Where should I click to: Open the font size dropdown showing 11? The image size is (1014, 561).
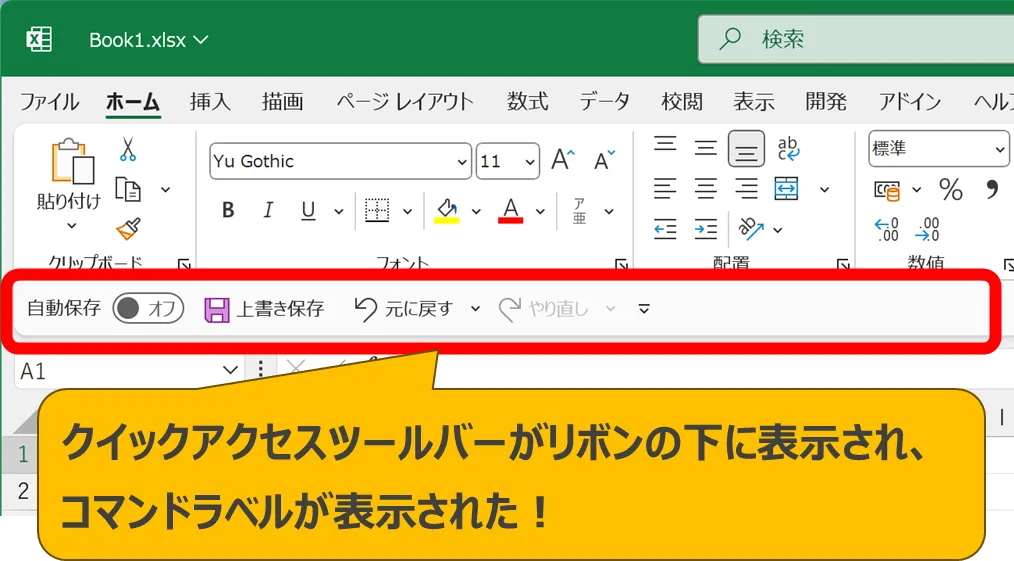[x=528, y=162]
